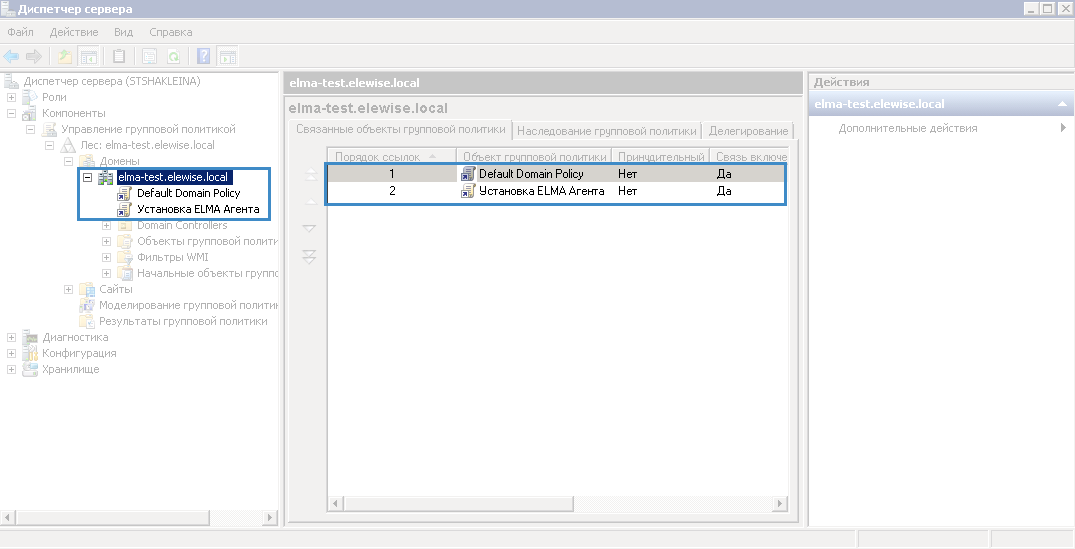Switch to Связанные объекты групповой политики tab
Viewport: 1075px width, 549px height.
[400, 129]
